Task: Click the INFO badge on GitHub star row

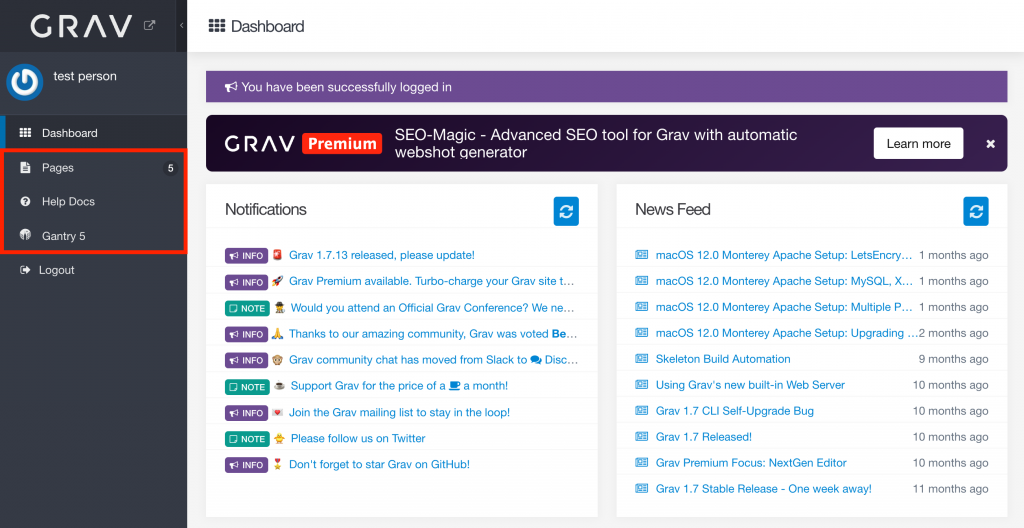Action: [x=246, y=465]
